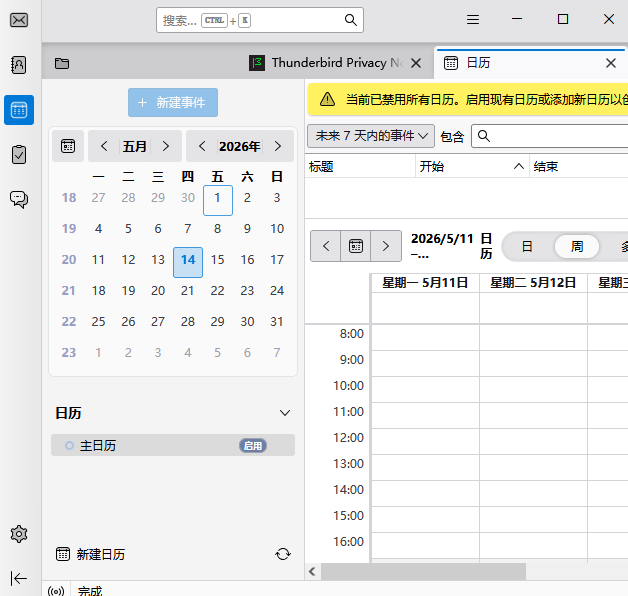This screenshot has width=628, height=596.
Task: Open the Mail space icon
Action: click(19, 20)
